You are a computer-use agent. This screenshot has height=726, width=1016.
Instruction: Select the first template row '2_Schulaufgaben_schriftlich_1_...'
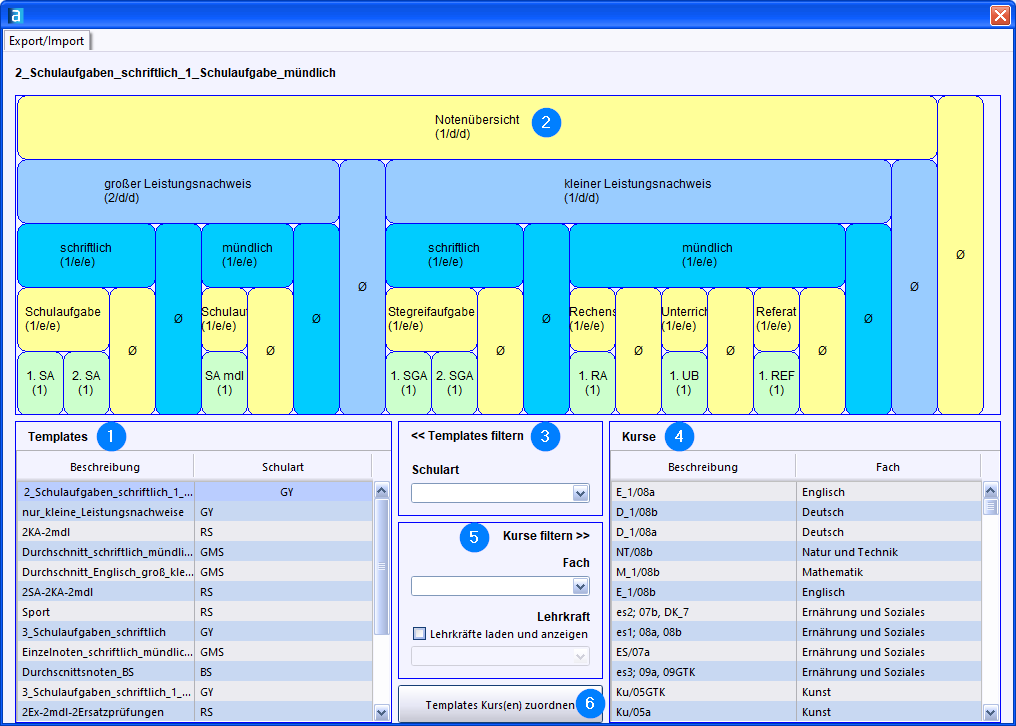point(194,492)
